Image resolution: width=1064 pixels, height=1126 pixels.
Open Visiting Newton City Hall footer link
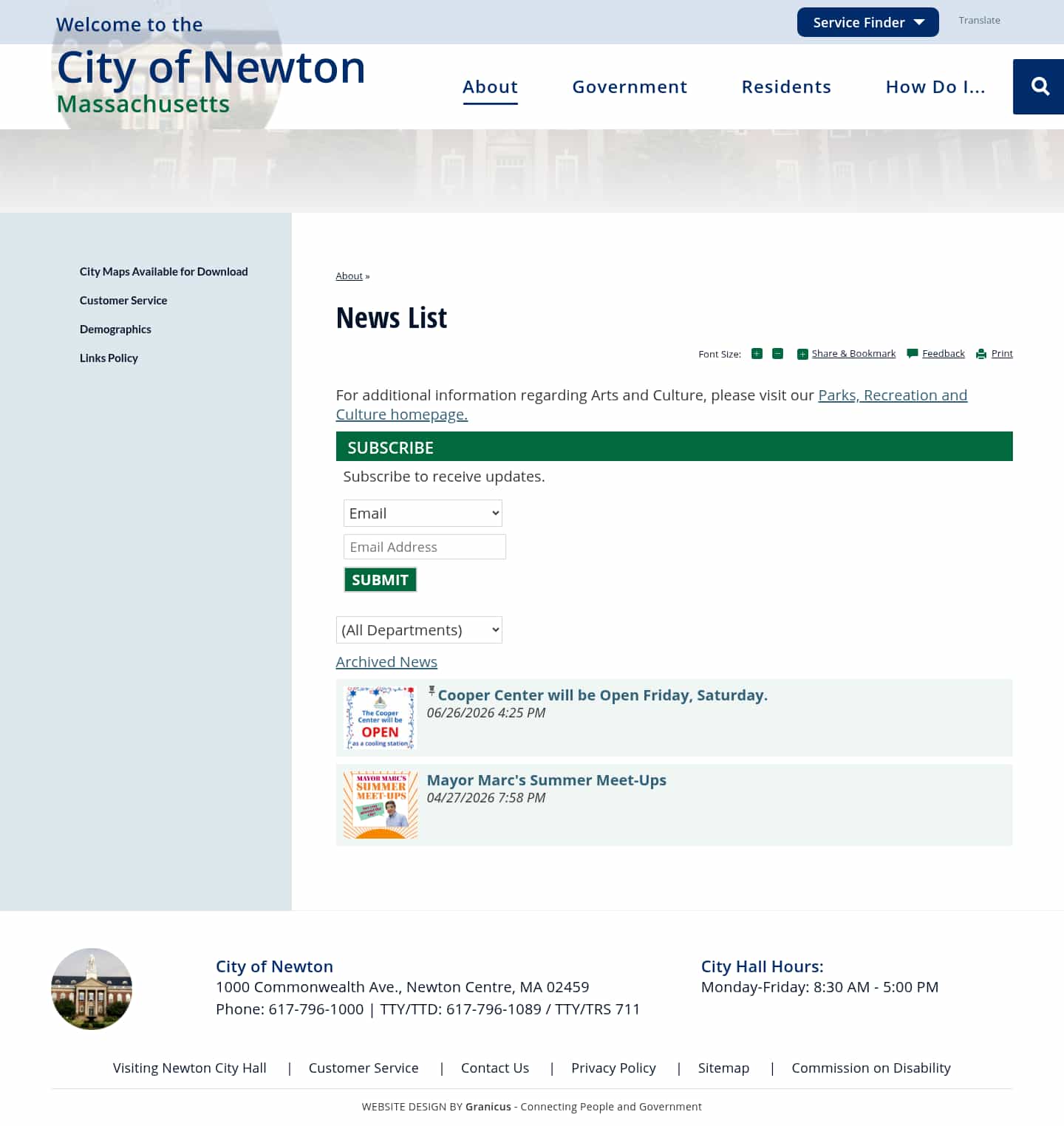pos(189,1068)
